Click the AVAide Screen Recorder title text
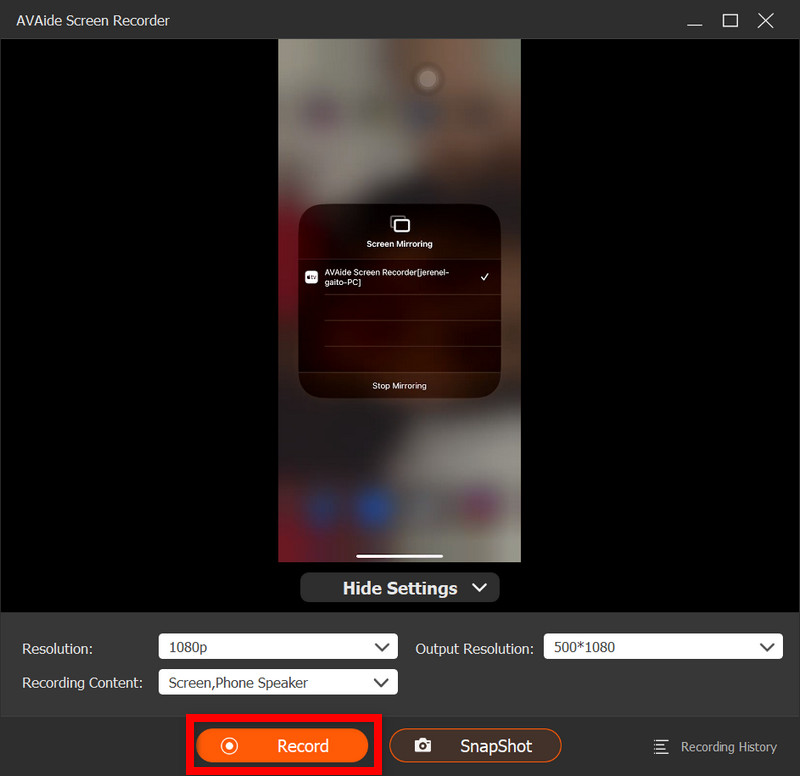Viewport: 800px width, 776px height. click(92, 20)
